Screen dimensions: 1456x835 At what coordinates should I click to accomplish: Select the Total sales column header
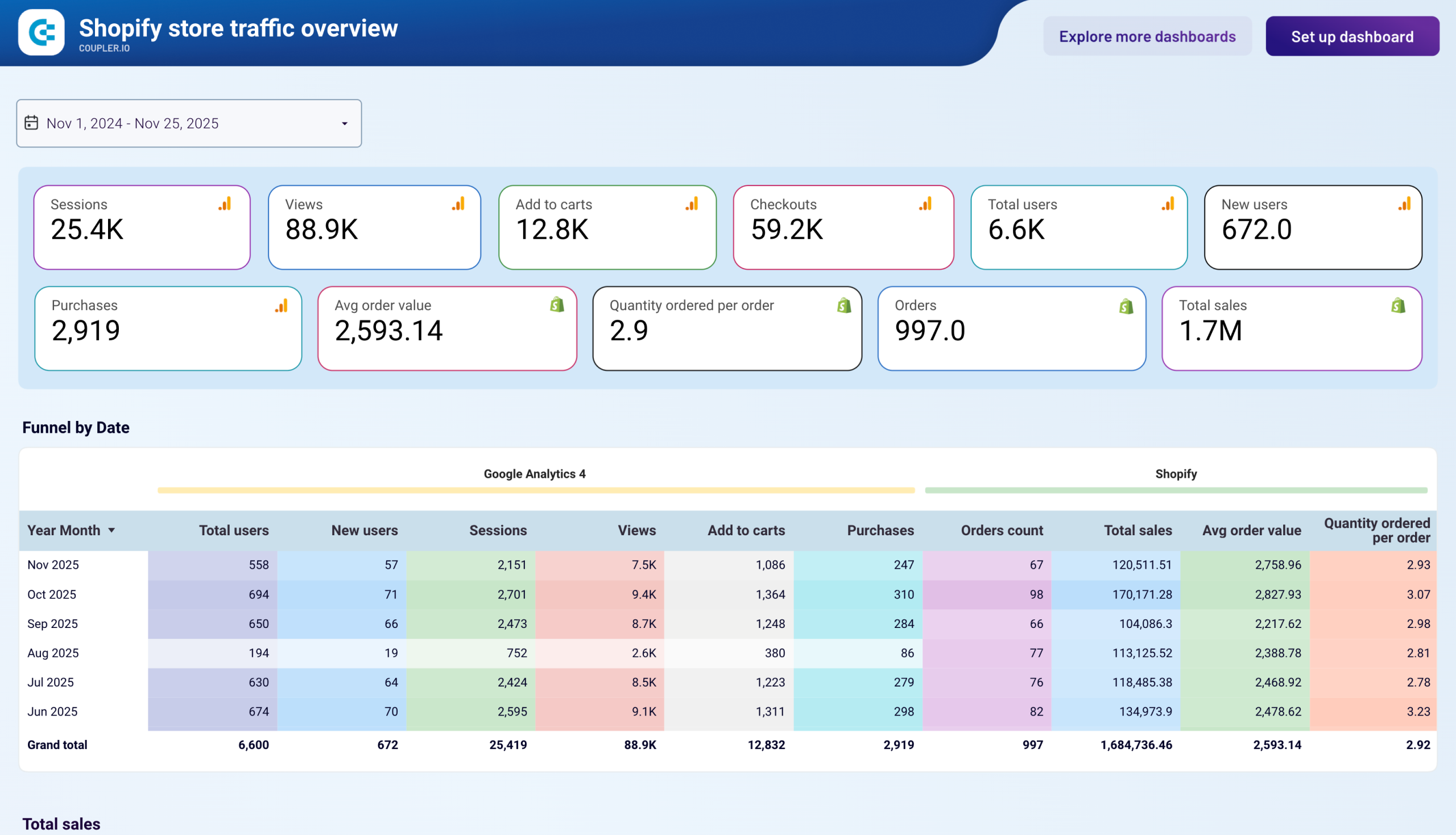click(x=1137, y=530)
